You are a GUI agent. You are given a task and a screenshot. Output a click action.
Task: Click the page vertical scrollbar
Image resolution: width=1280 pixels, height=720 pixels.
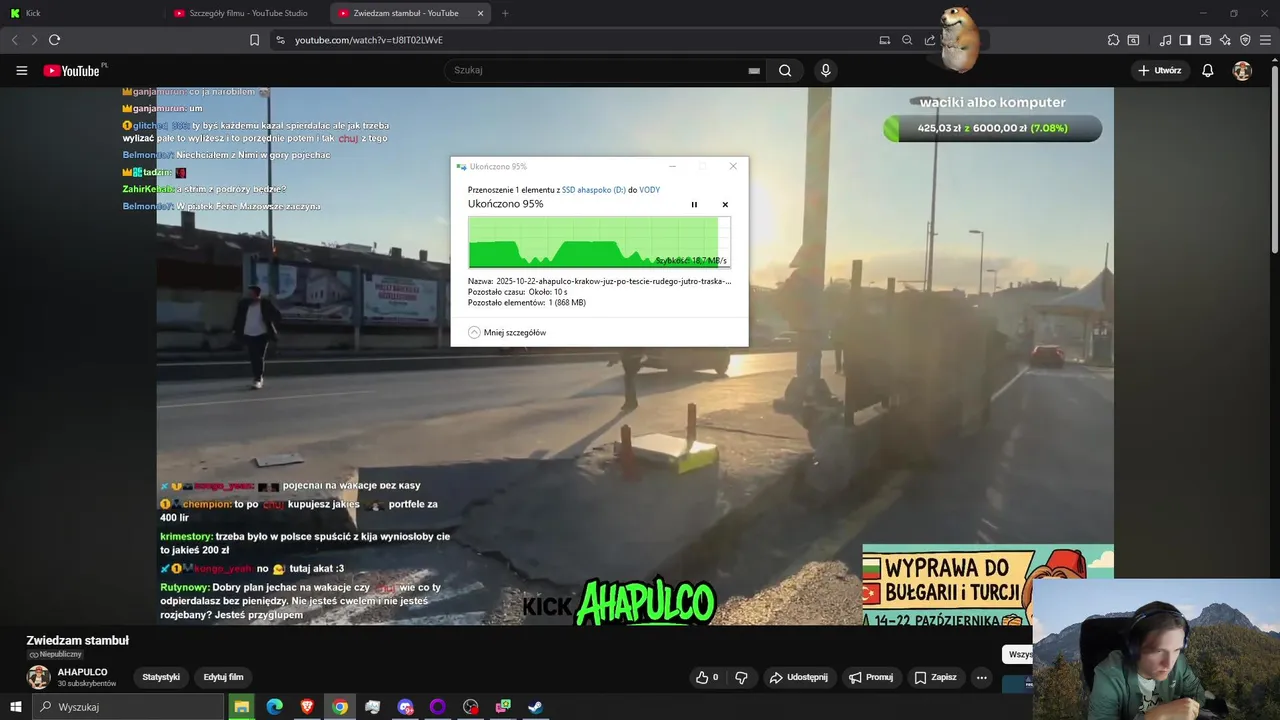coord(1274,160)
